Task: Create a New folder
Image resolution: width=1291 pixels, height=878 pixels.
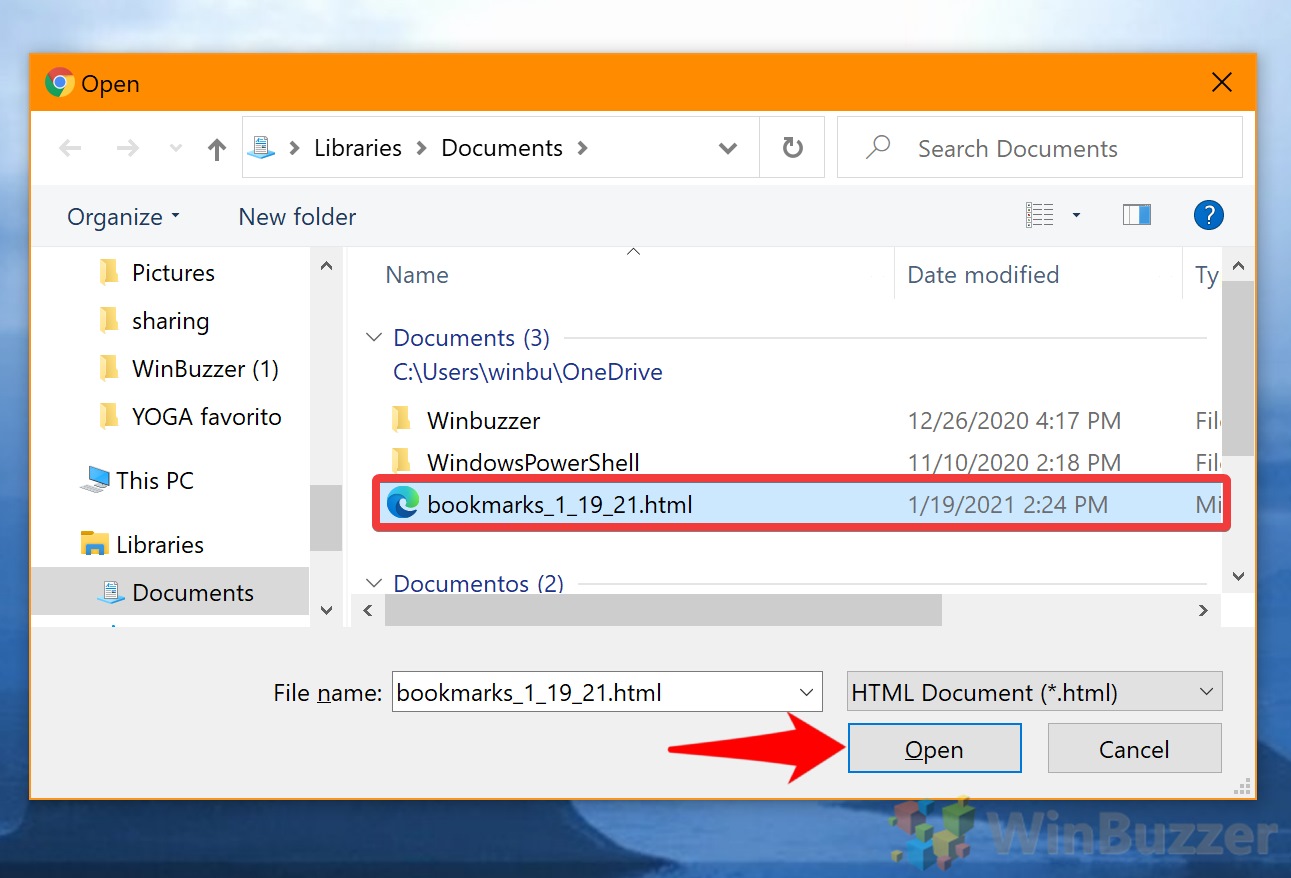Action: tap(296, 216)
